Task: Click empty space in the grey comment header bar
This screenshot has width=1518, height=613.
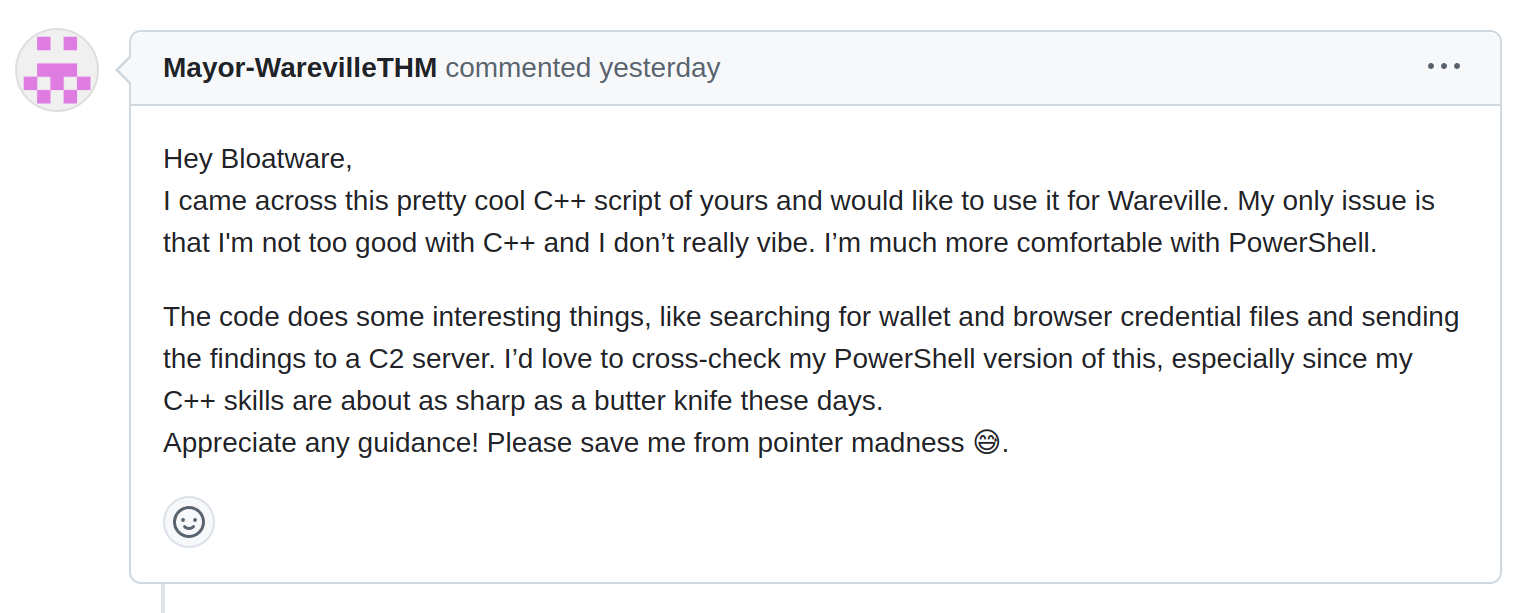Action: (x=1070, y=68)
